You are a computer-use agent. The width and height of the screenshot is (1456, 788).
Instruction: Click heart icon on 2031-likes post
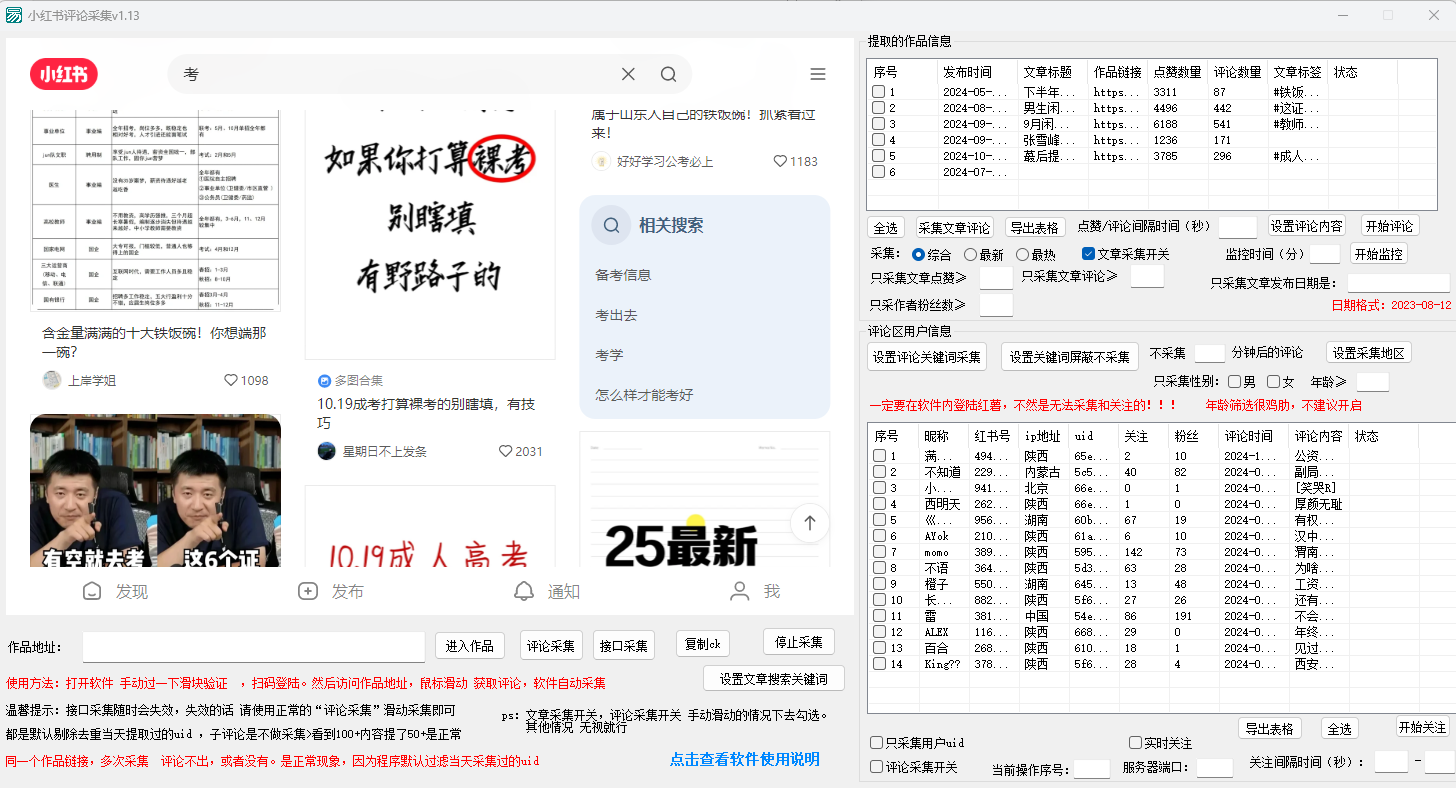[x=505, y=451]
